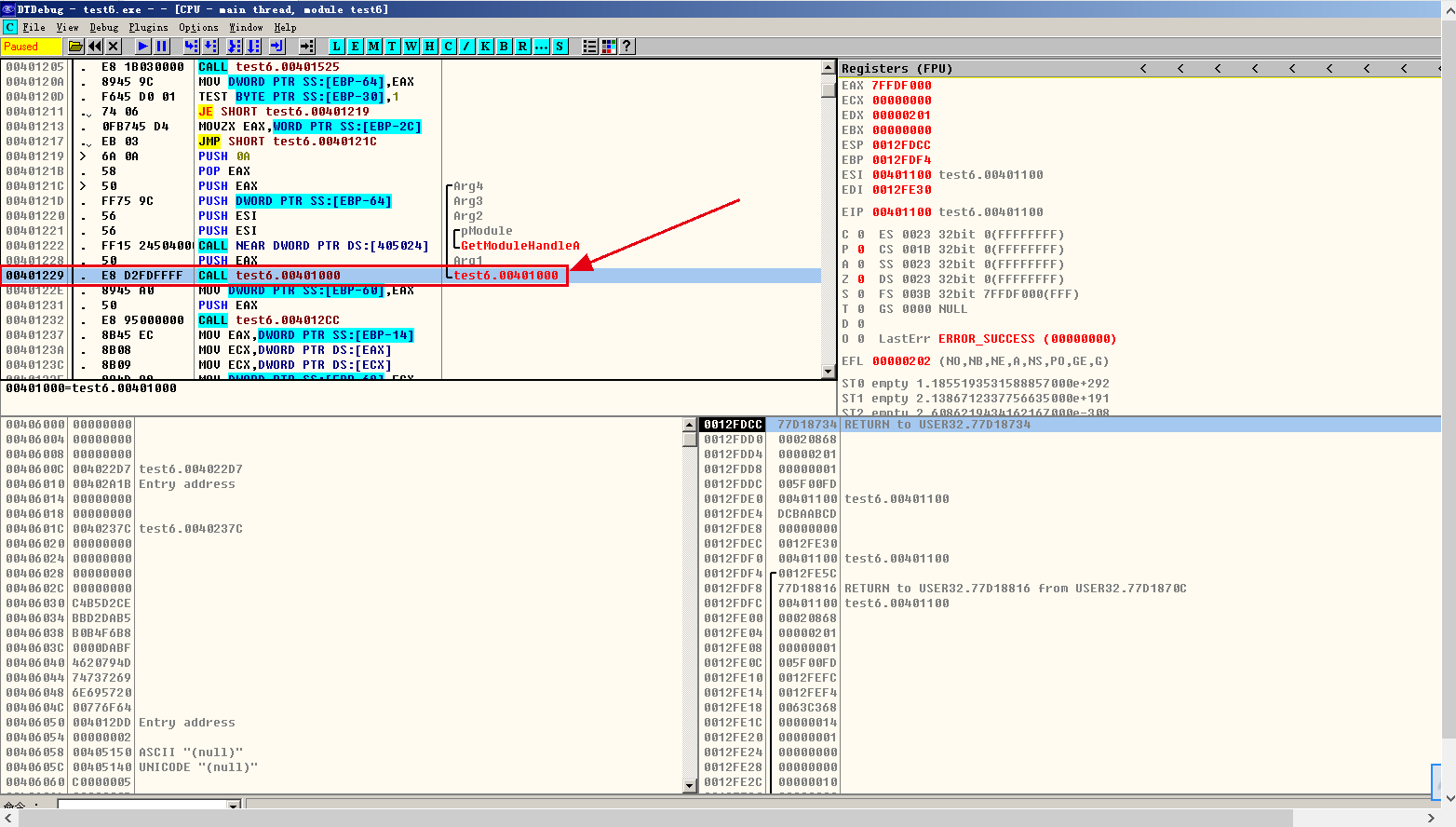1456x827 pixels.
Task: Click the Trace Into toolbar icon
Action: point(235,46)
